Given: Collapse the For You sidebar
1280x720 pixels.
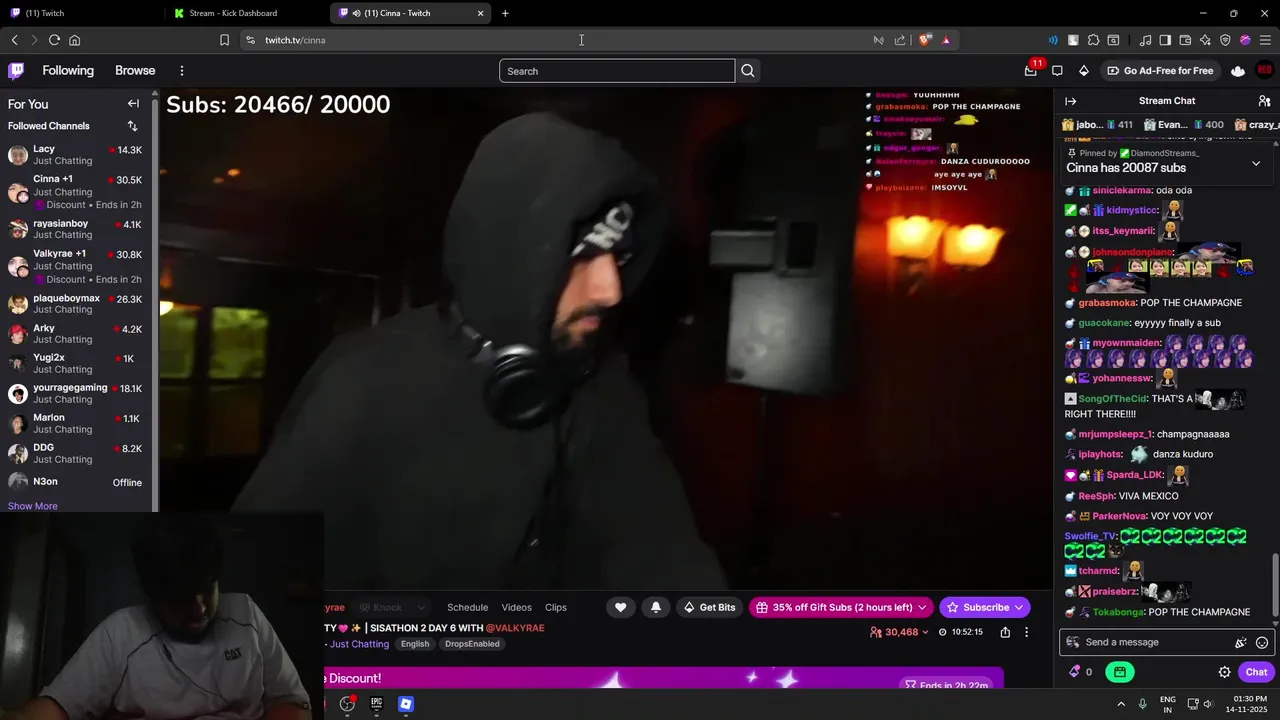Looking at the screenshot, I should [x=133, y=104].
